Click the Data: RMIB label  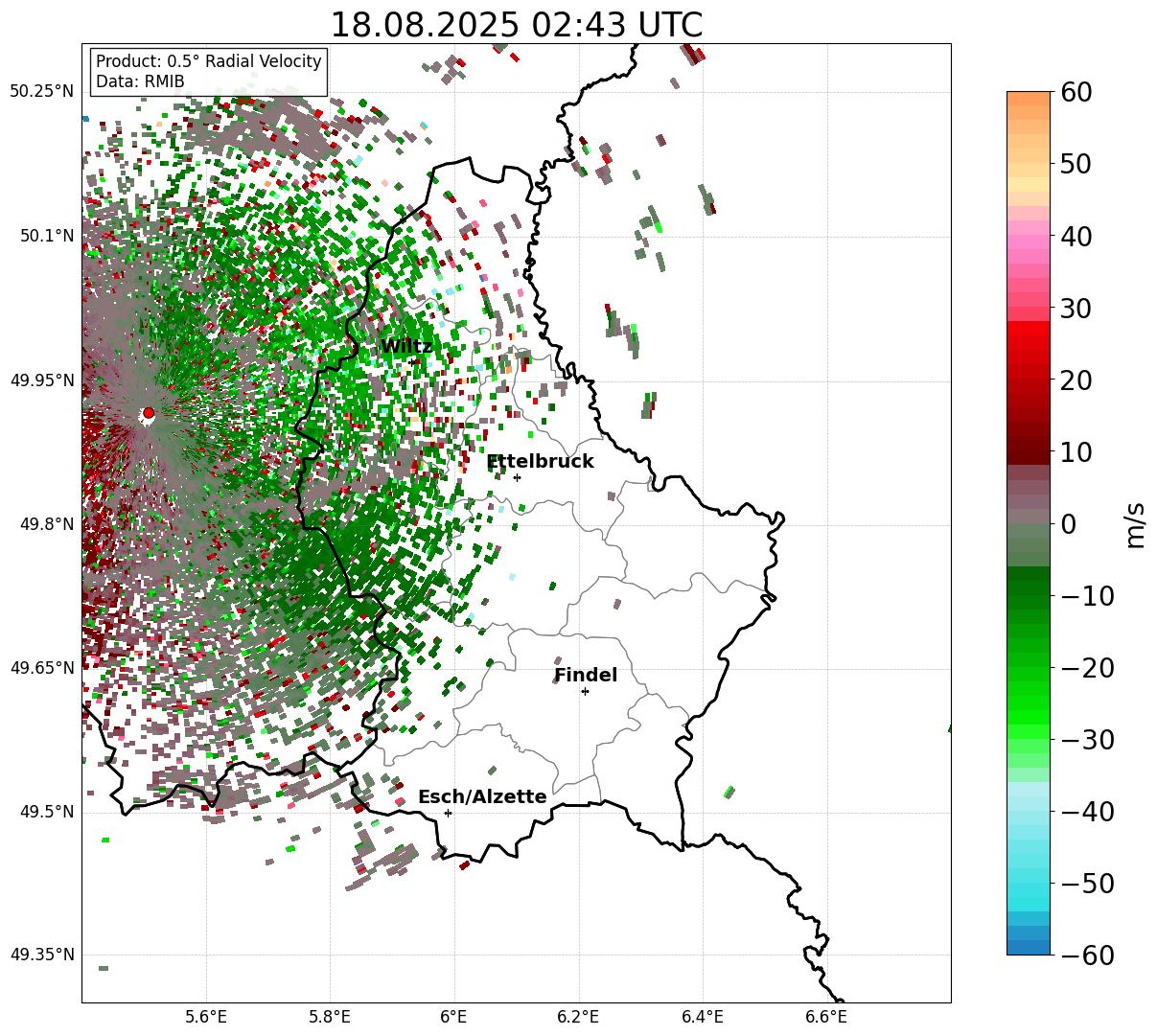(x=140, y=82)
